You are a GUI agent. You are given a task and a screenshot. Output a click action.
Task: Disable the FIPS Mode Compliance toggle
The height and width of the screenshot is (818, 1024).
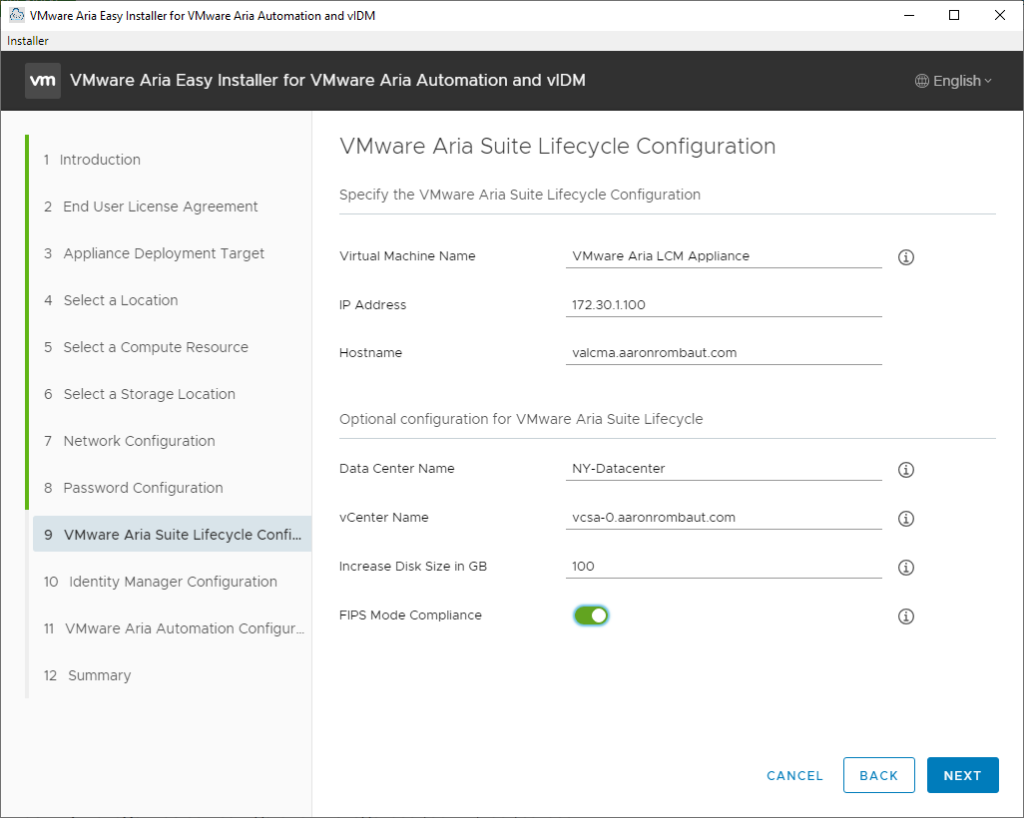(591, 615)
